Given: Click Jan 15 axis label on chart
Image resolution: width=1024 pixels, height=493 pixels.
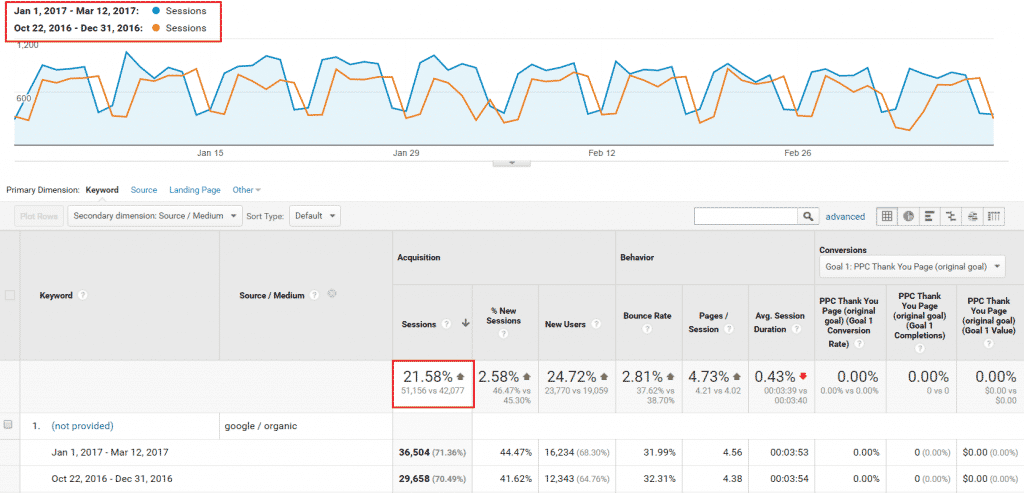Looking at the screenshot, I should [x=210, y=153].
